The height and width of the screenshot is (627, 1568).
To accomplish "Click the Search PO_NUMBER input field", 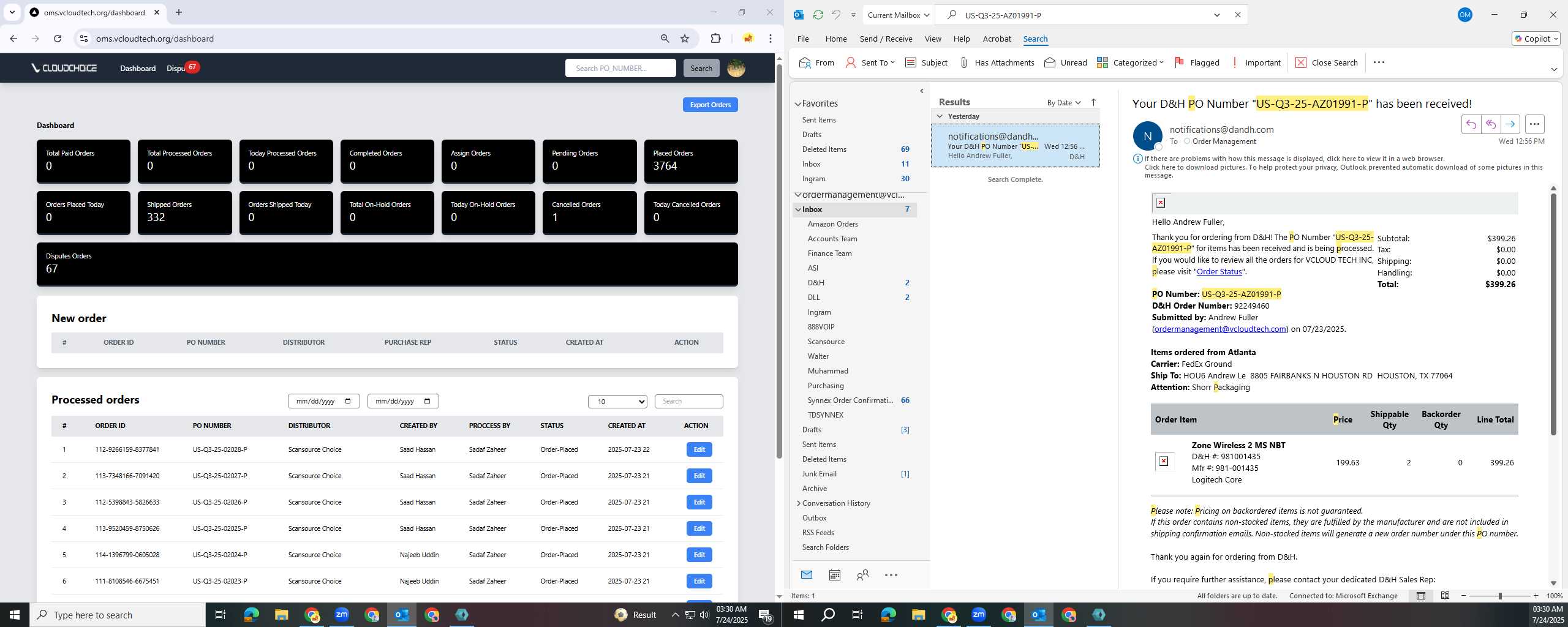I will (x=620, y=68).
